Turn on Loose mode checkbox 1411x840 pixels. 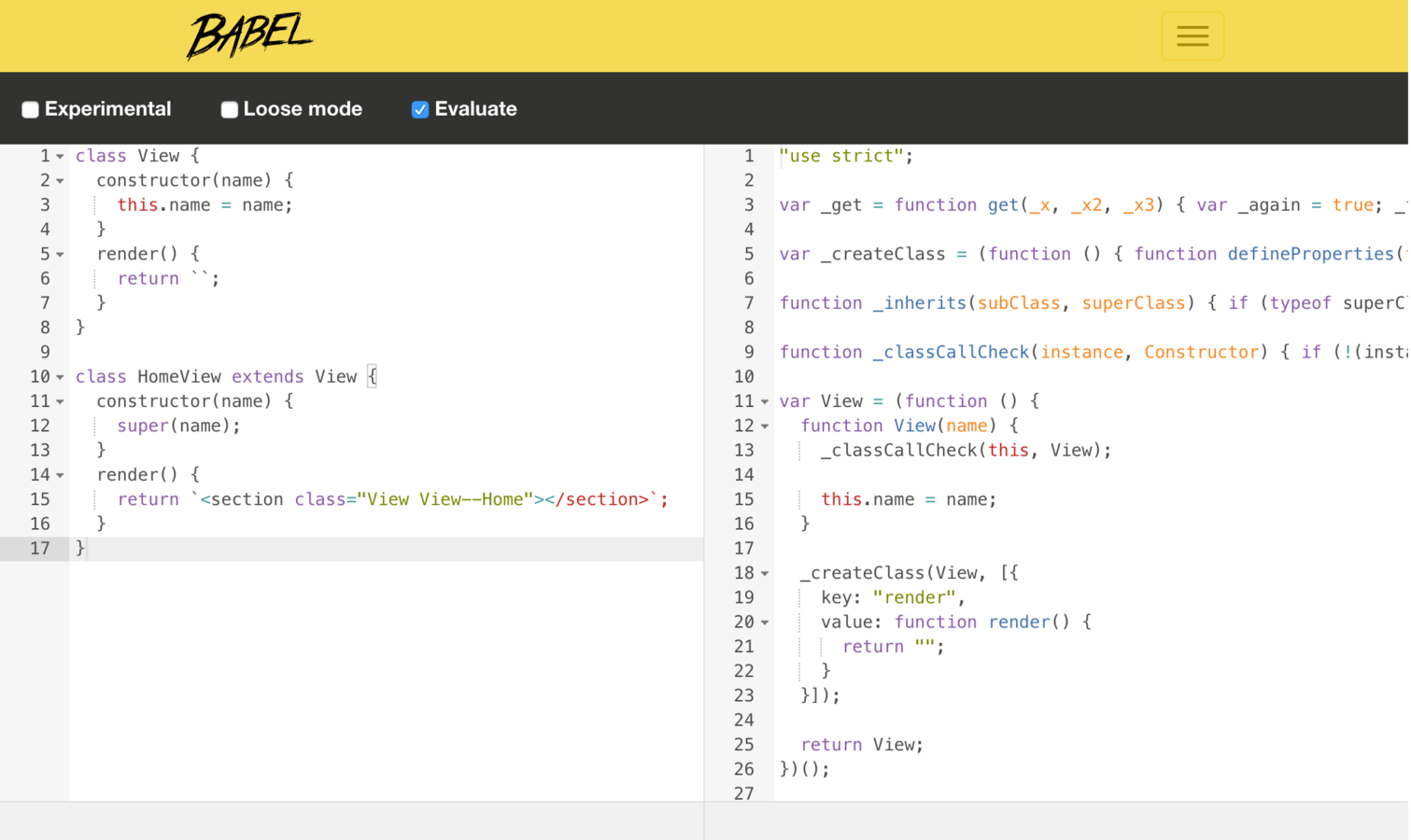[229, 110]
